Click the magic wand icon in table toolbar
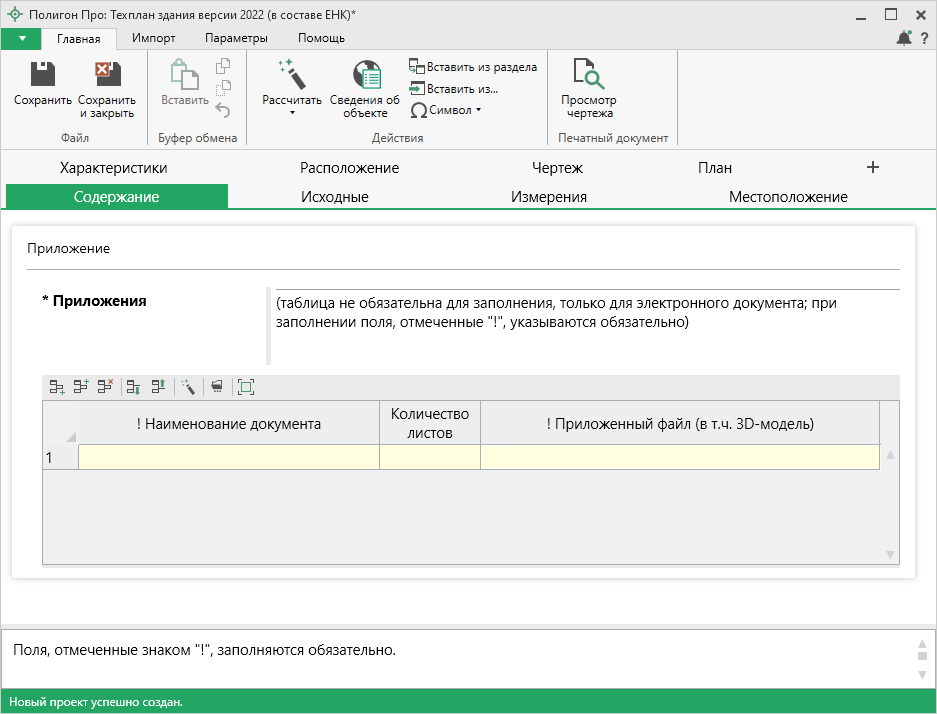The height and width of the screenshot is (714, 937). (x=188, y=386)
